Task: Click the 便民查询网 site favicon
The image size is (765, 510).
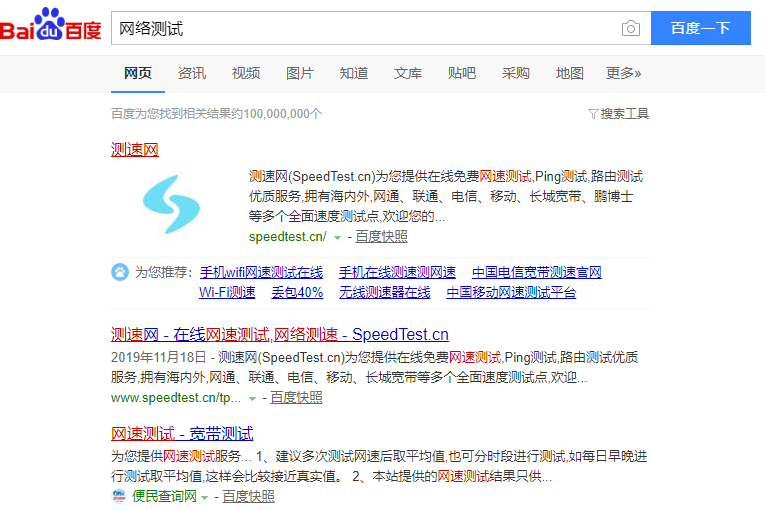Action: point(119,496)
